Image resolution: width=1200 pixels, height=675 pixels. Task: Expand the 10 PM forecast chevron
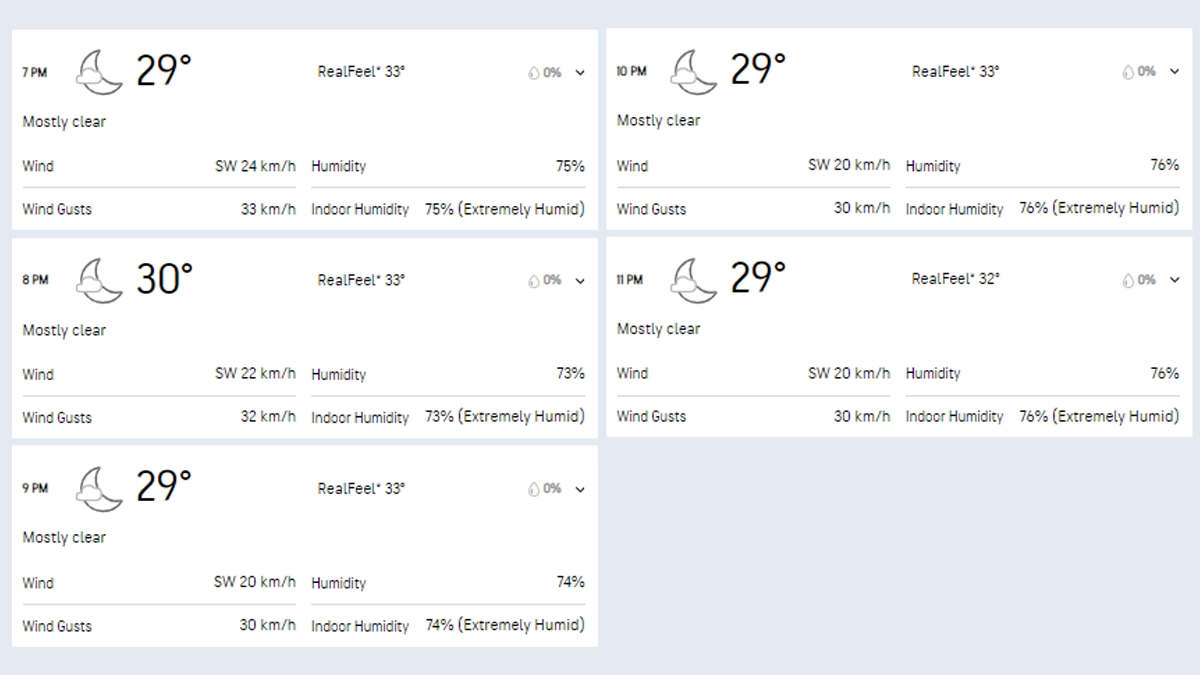click(x=1175, y=72)
